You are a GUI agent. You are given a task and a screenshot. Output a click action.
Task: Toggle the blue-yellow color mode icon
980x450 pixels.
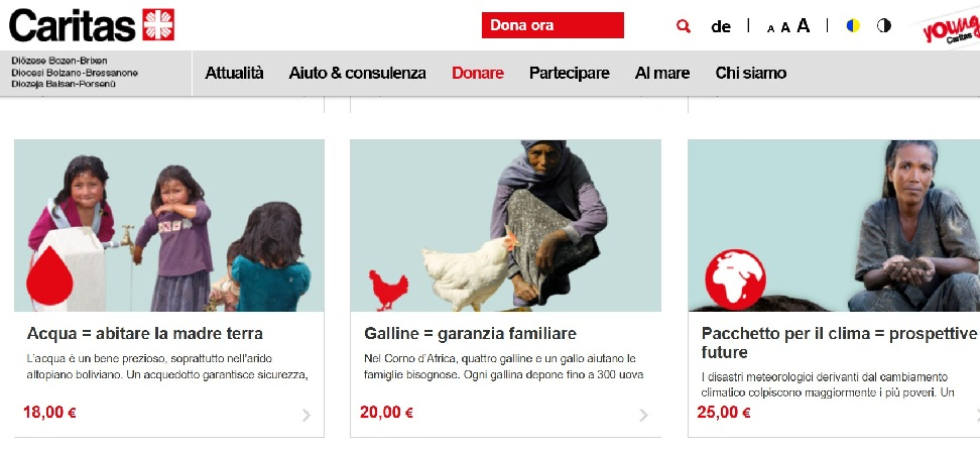[852, 26]
